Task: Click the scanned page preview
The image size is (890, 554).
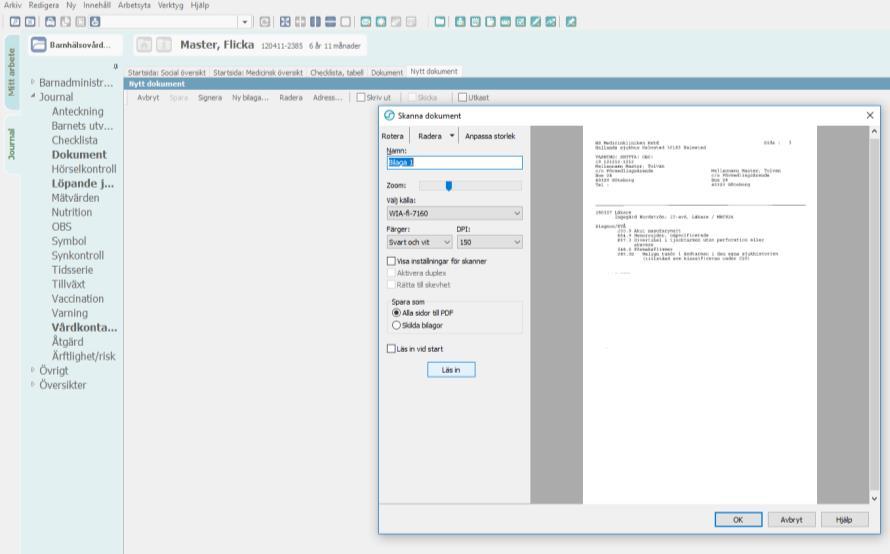Action: (699, 314)
